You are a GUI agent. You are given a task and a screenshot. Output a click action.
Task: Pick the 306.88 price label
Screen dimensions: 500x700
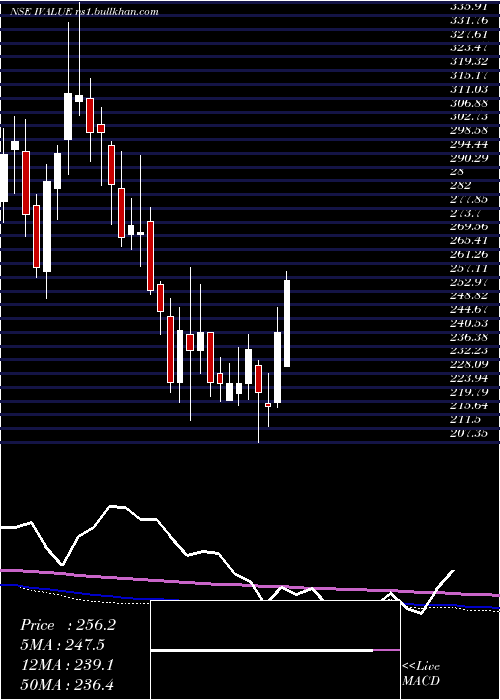(x=470, y=102)
